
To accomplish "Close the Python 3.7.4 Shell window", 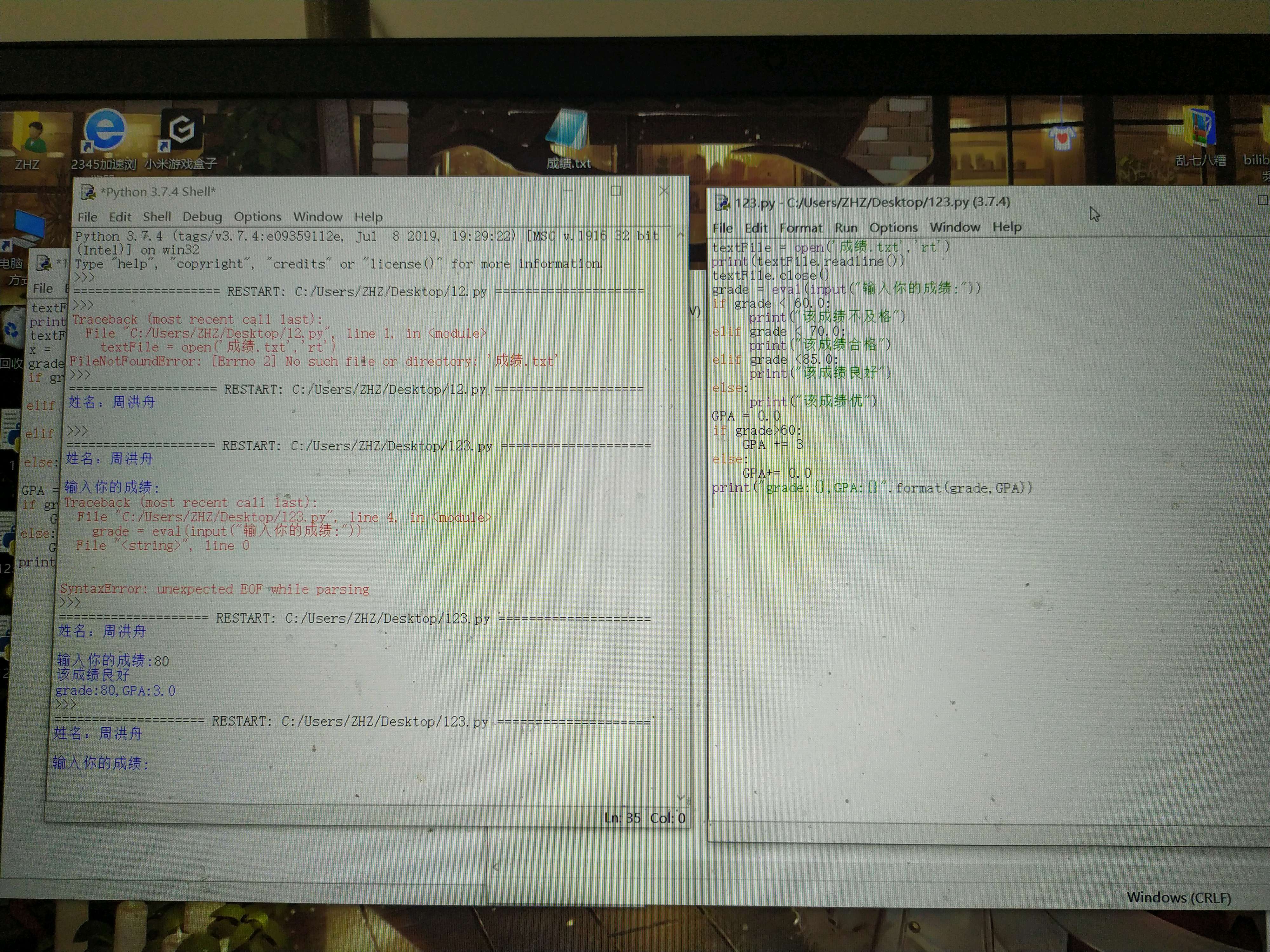I will 664,191.
